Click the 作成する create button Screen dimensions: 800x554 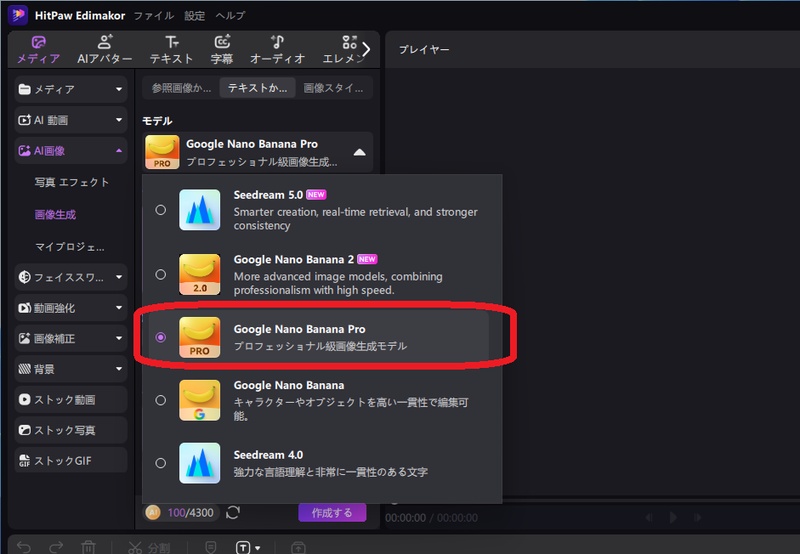332,513
